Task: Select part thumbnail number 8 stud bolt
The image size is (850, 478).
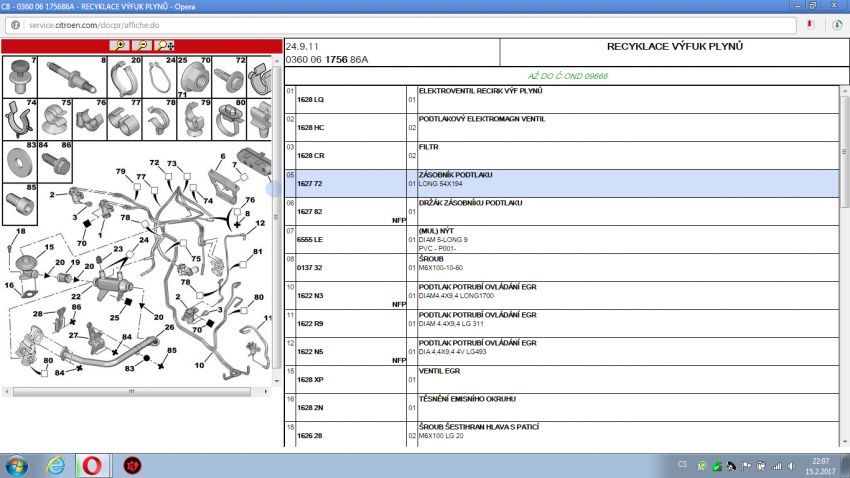Action: point(72,77)
